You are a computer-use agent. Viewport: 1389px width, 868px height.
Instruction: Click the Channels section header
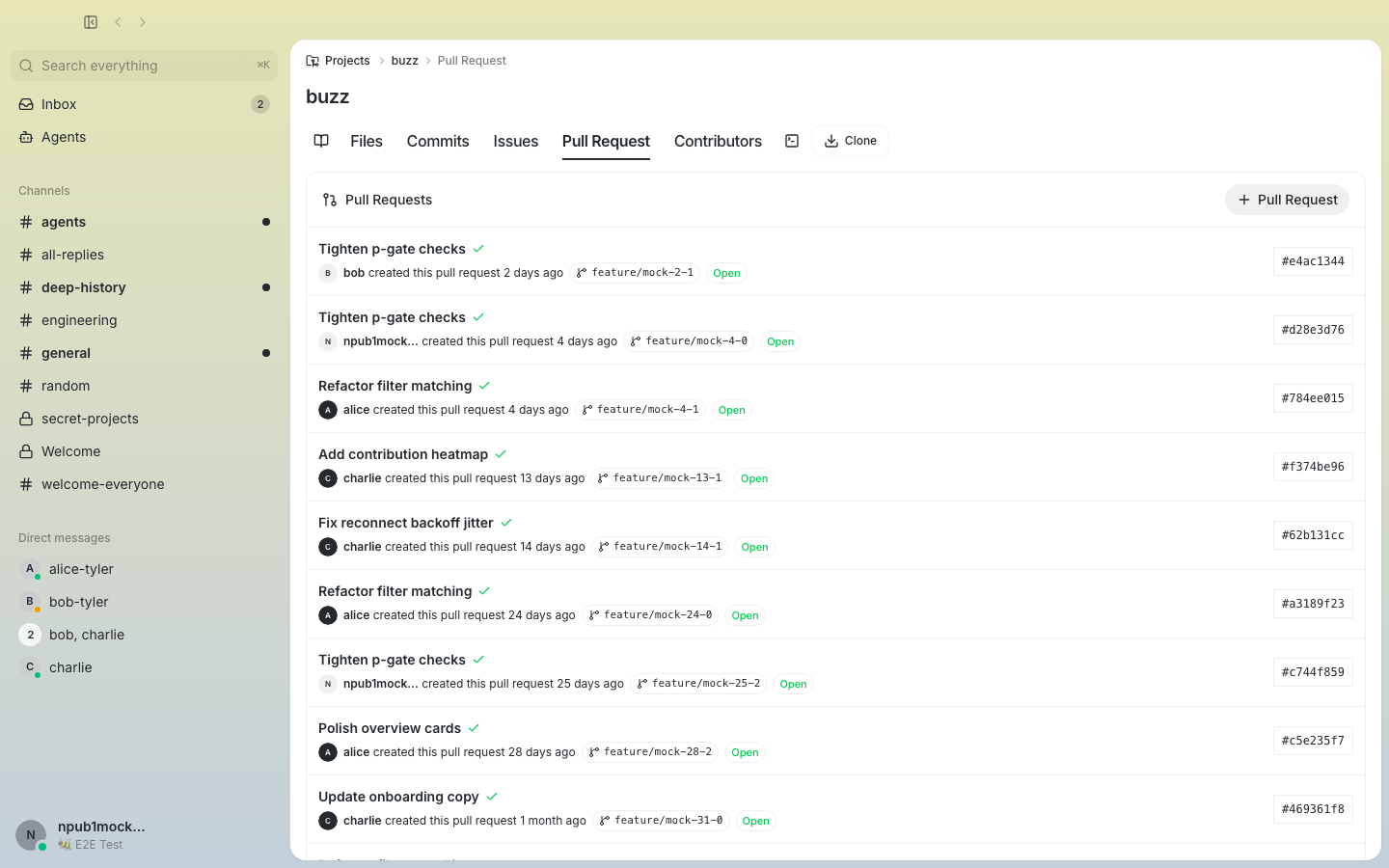pos(44,191)
